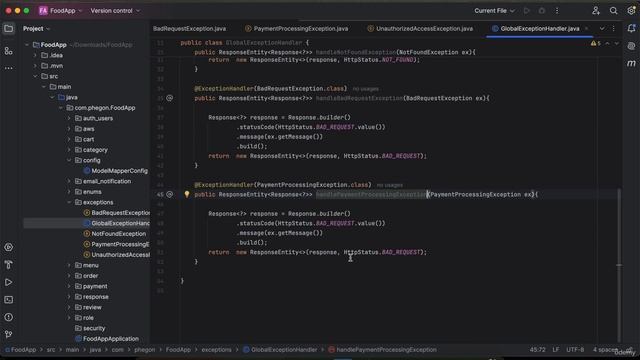
Task: Open Code With Me user icon
Action: [596, 11]
